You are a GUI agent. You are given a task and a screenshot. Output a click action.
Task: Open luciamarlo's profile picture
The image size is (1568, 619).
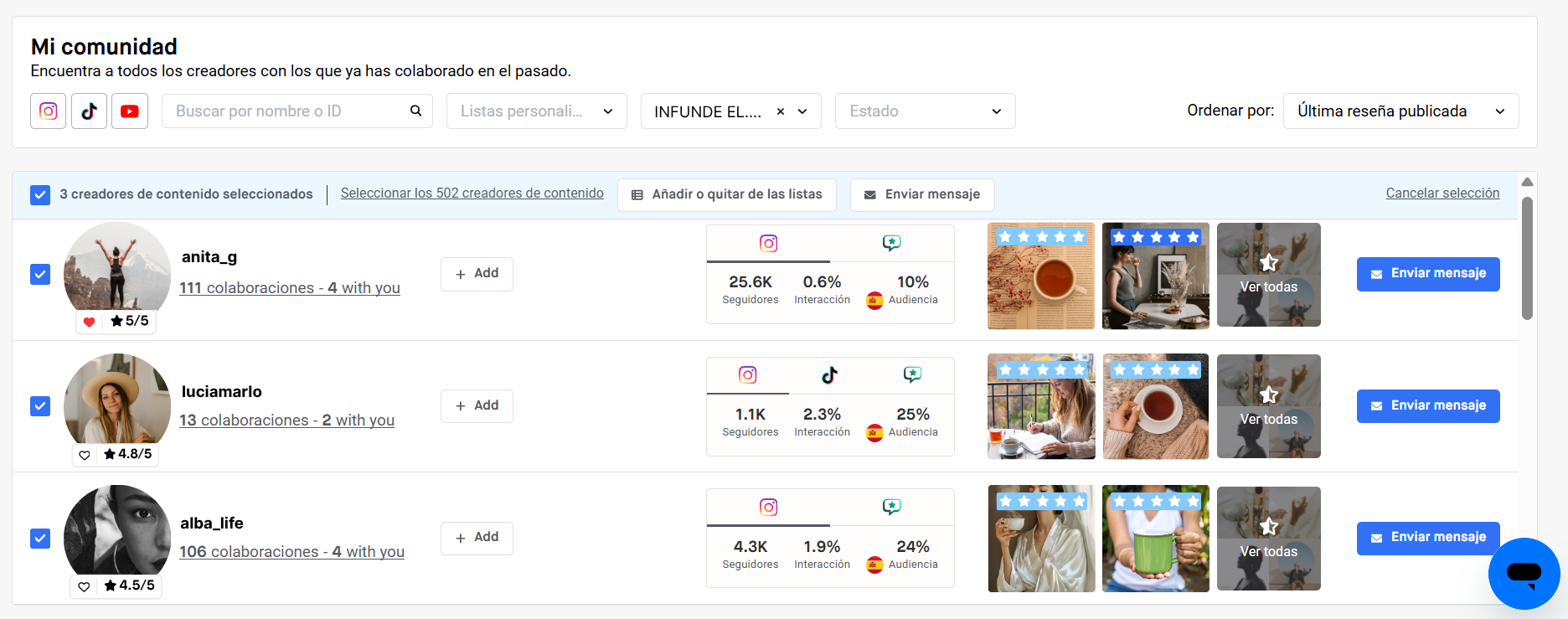coord(117,400)
